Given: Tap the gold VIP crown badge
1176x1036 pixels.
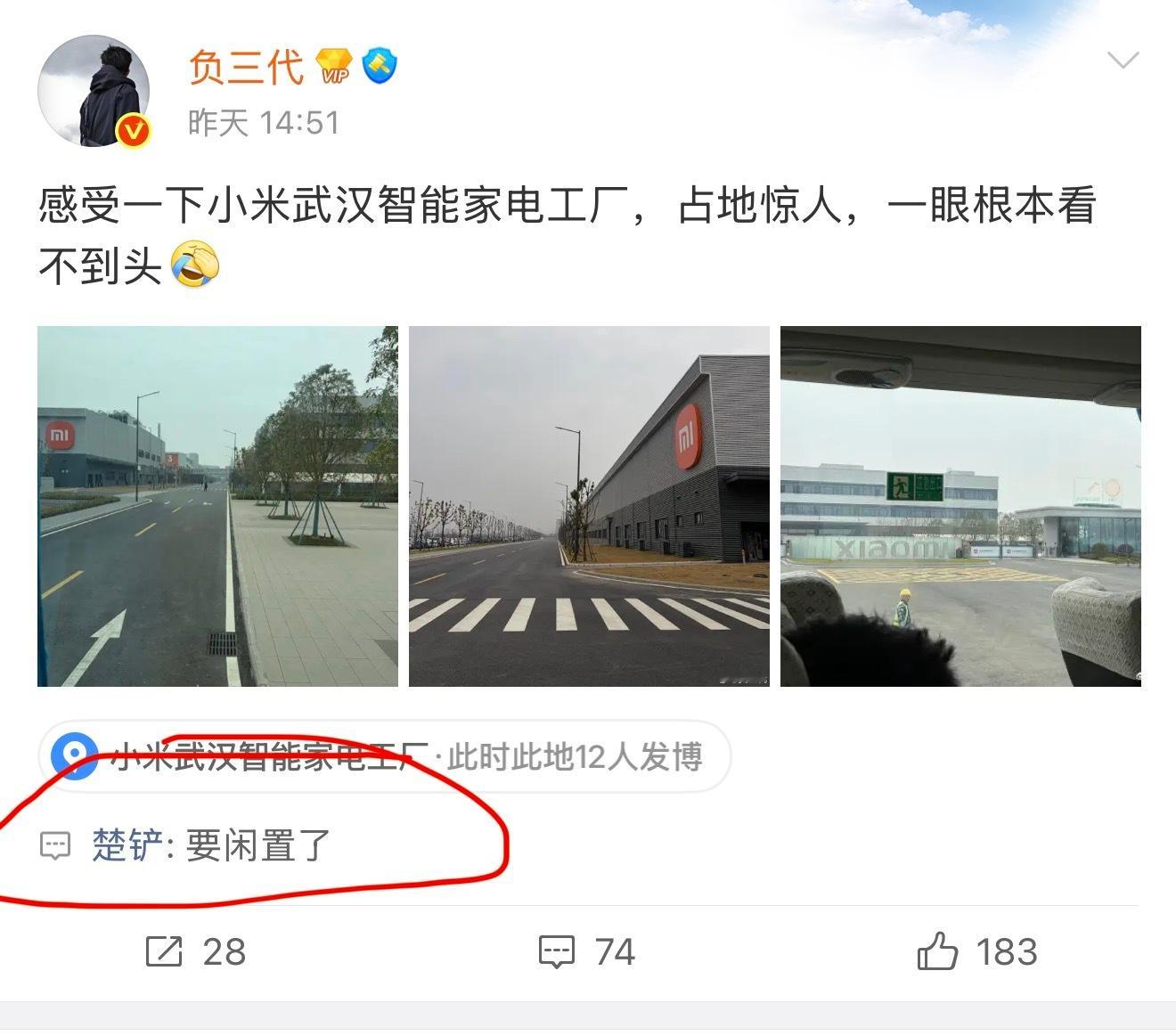Looking at the screenshot, I should [x=335, y=67].
